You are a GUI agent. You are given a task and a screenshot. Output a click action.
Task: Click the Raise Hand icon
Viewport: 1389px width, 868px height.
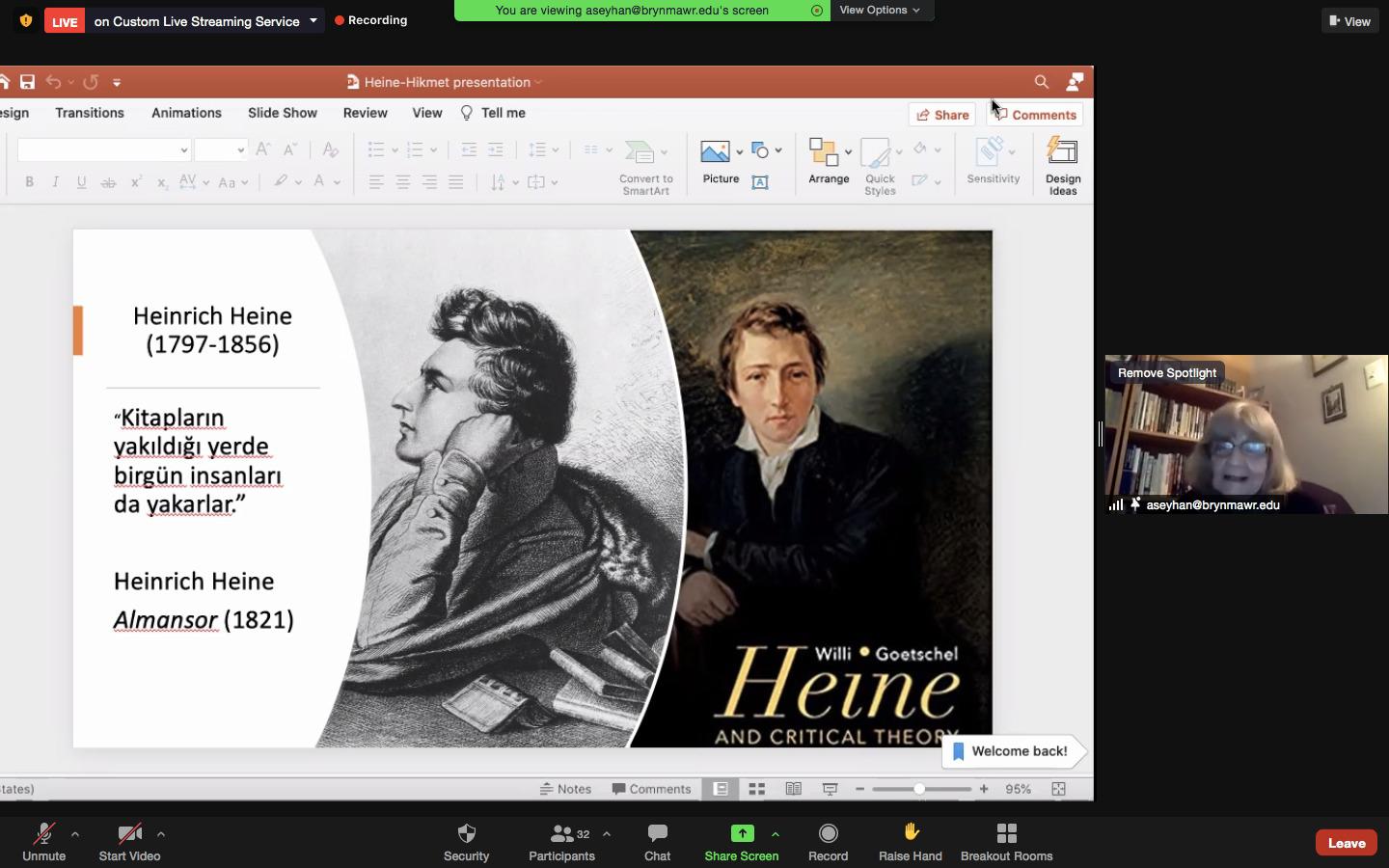(911, 832)
